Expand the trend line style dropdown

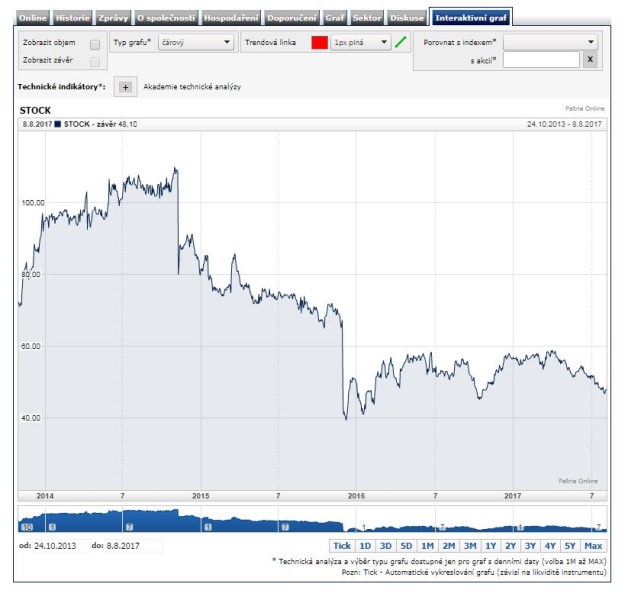click(x=360, y=43)
